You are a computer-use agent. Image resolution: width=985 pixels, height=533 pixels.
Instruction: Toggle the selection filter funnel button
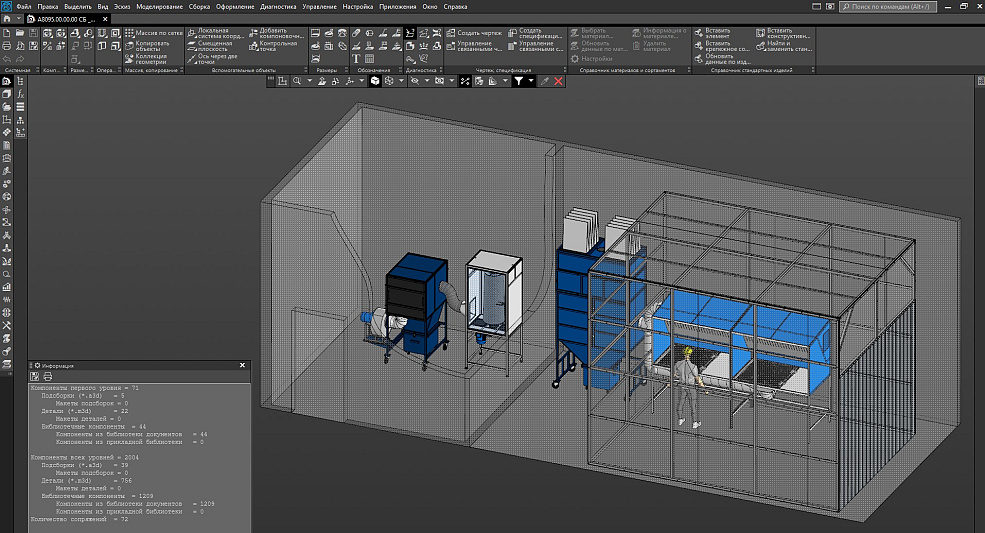(519, 81)
